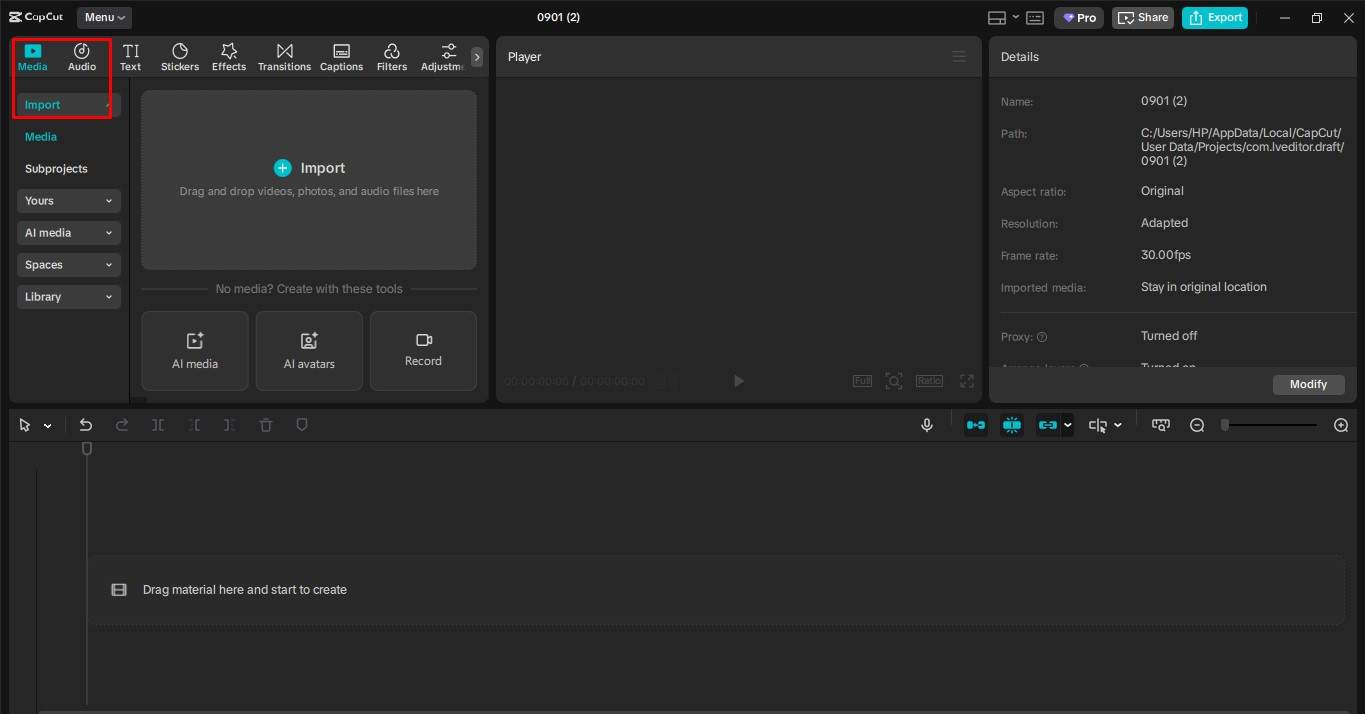
Task: Toggle auto snapping
Action: [x=1012, y=425]
